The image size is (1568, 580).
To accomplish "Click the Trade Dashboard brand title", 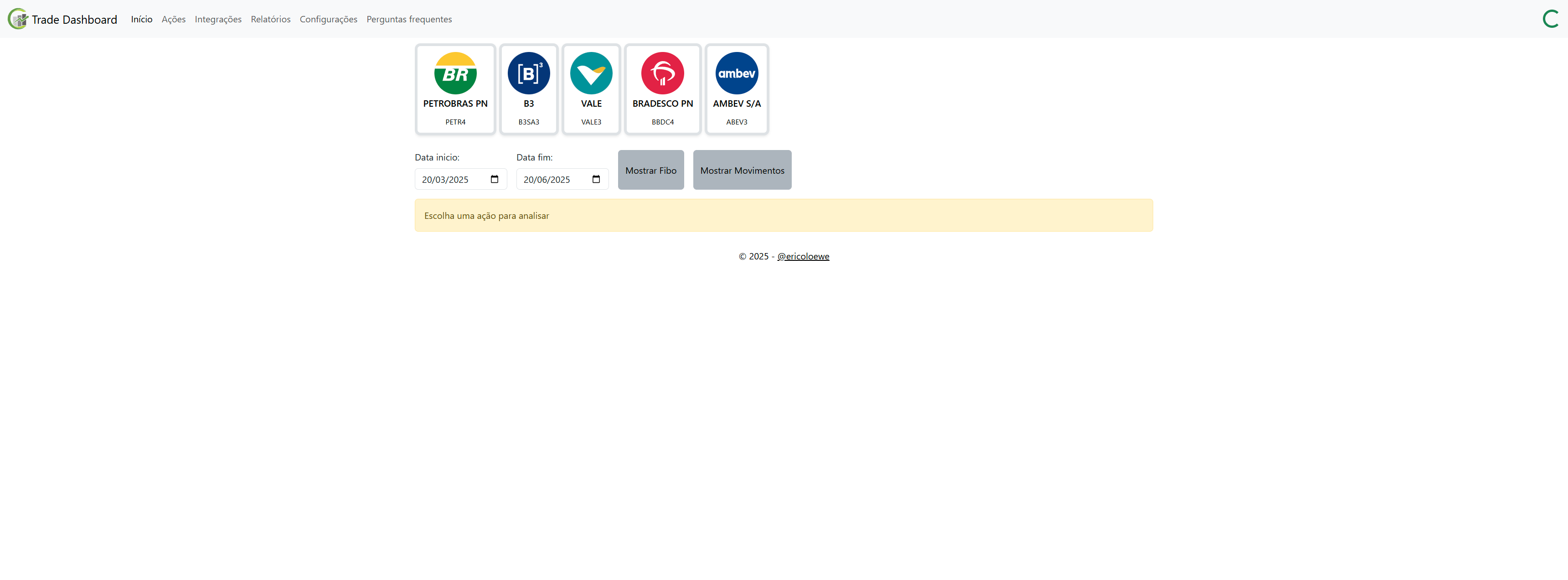I will (74, 20).
